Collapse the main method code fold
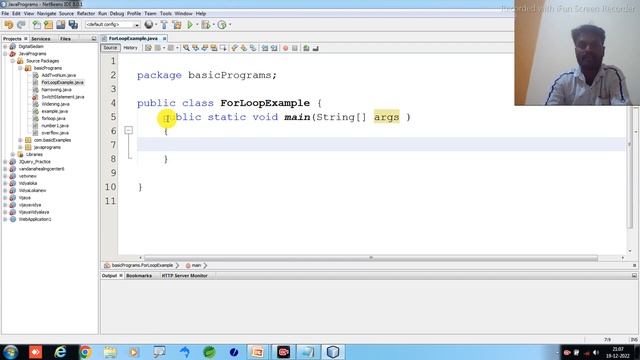Image resolution: width=640 pixels, height=360 pixels. tap(129, 130)
